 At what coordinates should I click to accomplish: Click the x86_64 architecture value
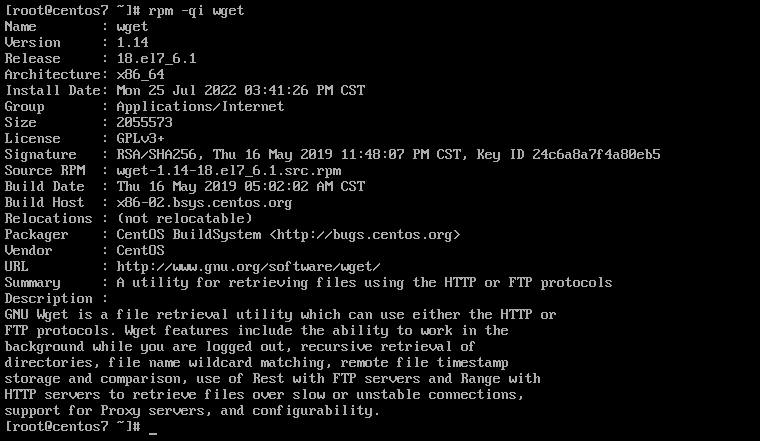(x=140, y=75)
